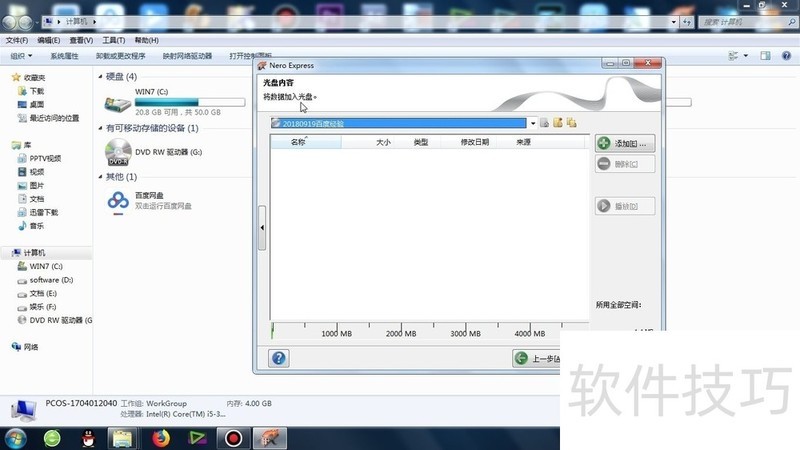Launch Firefox from the taskbar
800x450 pixels.
click(x=160, y=437)
